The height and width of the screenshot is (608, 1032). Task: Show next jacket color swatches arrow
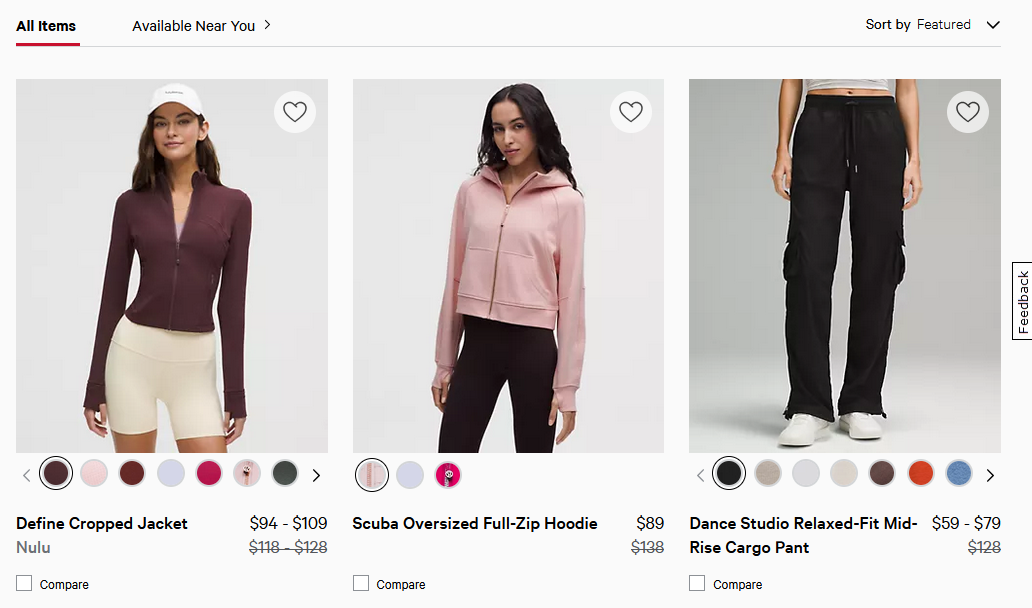tap(317, 475)
